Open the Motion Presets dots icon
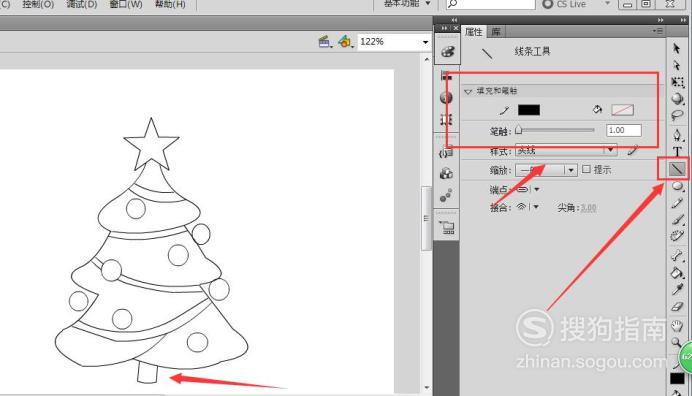692x396 pixels. (446, 195)
